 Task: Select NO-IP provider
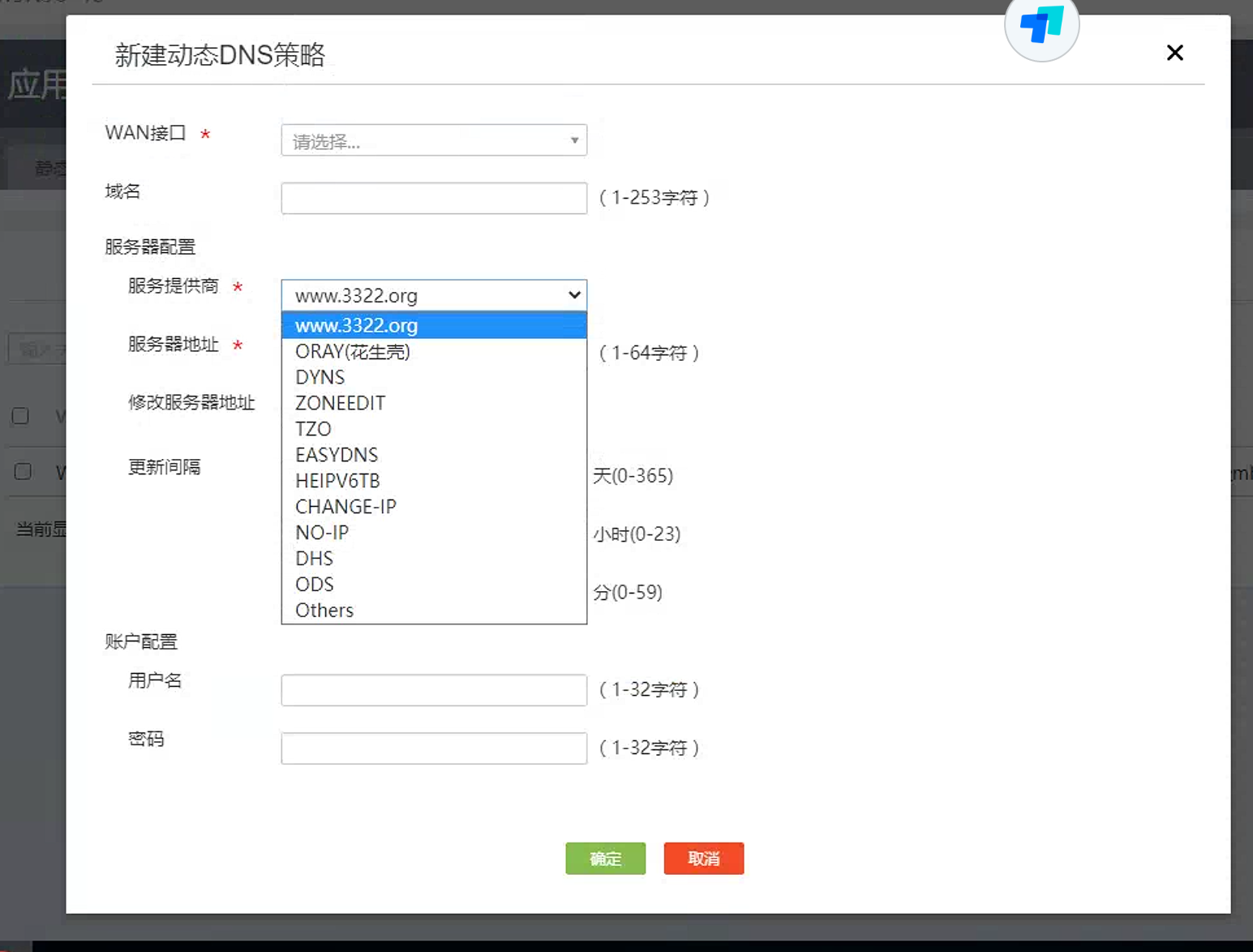pos(434,533)
